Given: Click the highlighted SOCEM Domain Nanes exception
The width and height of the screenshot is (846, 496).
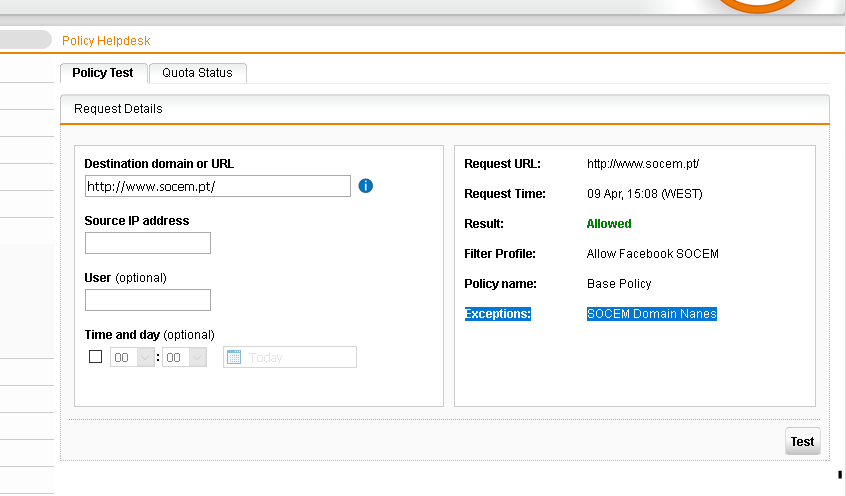Looking at the screenshot, I should click(x=652, y=314).
